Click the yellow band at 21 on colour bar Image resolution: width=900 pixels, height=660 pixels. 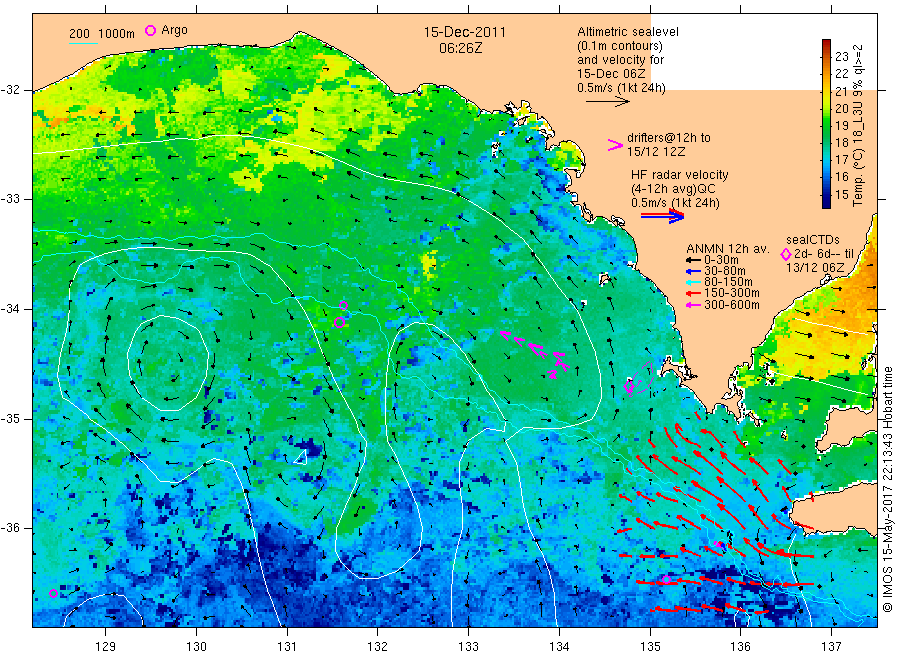[826, 91]
